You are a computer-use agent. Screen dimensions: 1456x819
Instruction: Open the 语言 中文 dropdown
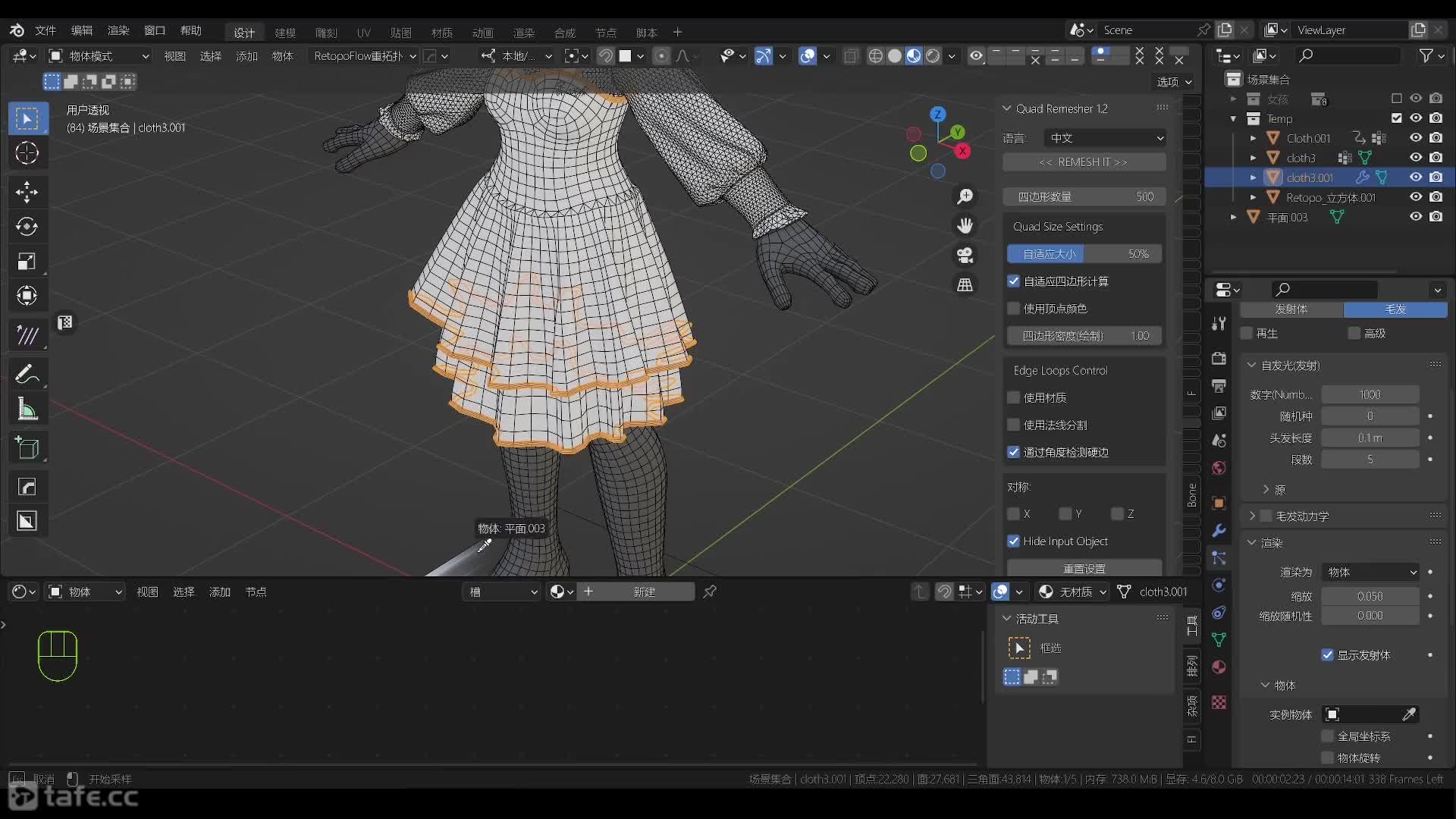point(1105,138)
